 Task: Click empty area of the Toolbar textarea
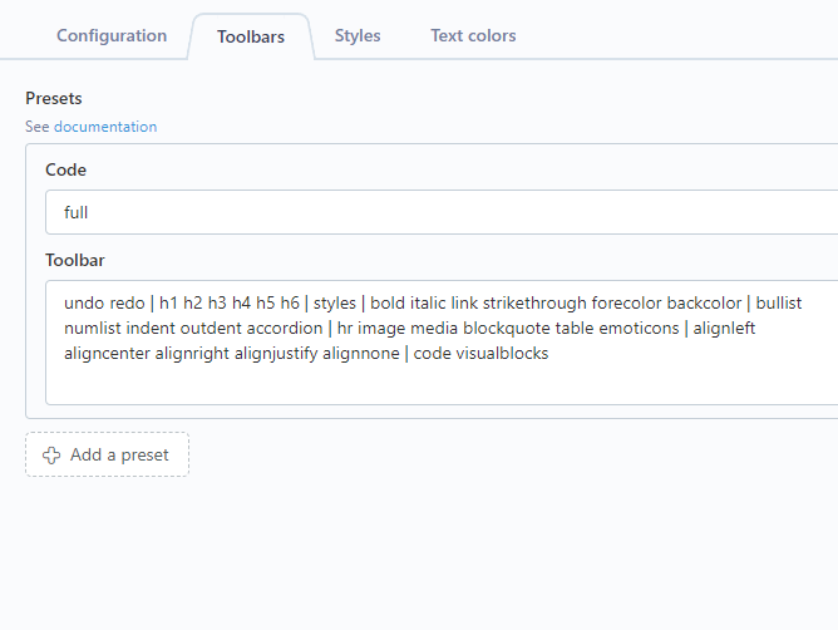[x=441, y=383]
